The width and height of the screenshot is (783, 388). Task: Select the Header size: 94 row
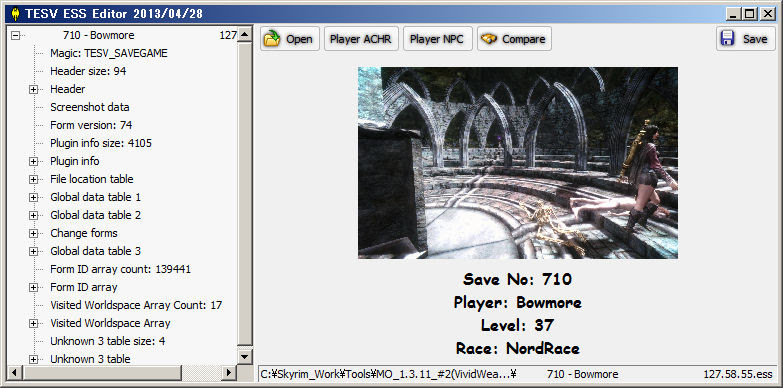(88, 71)
